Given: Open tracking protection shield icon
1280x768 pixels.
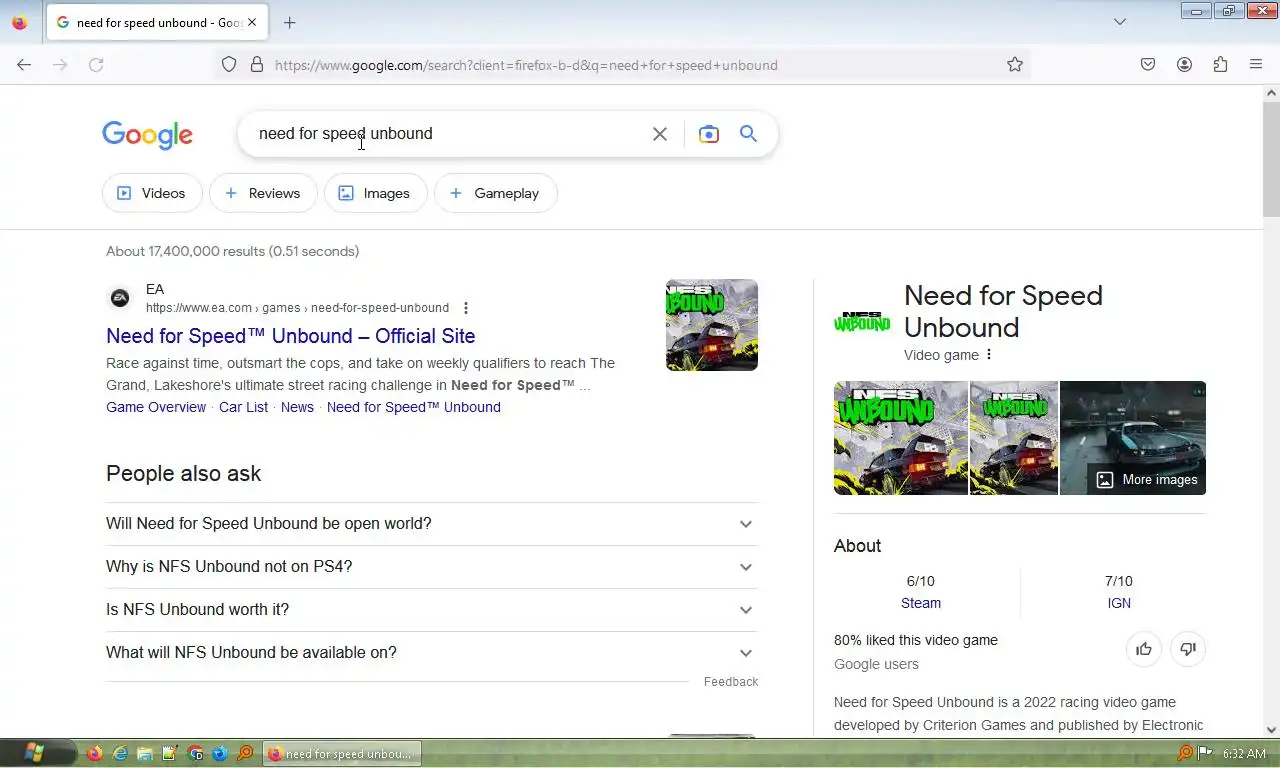Looking at the screenshot, I should tap(229, 65).
